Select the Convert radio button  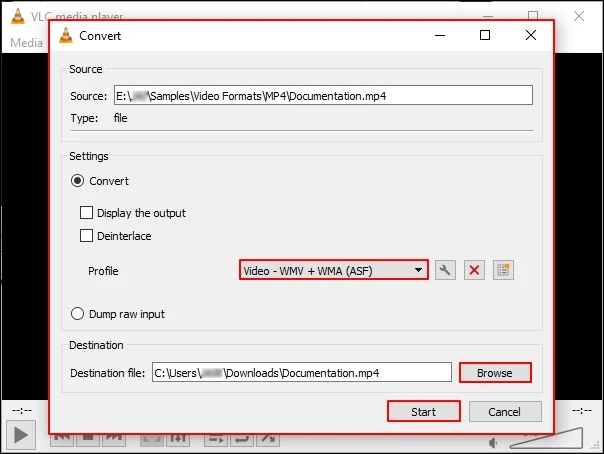[x=78, y=181]
